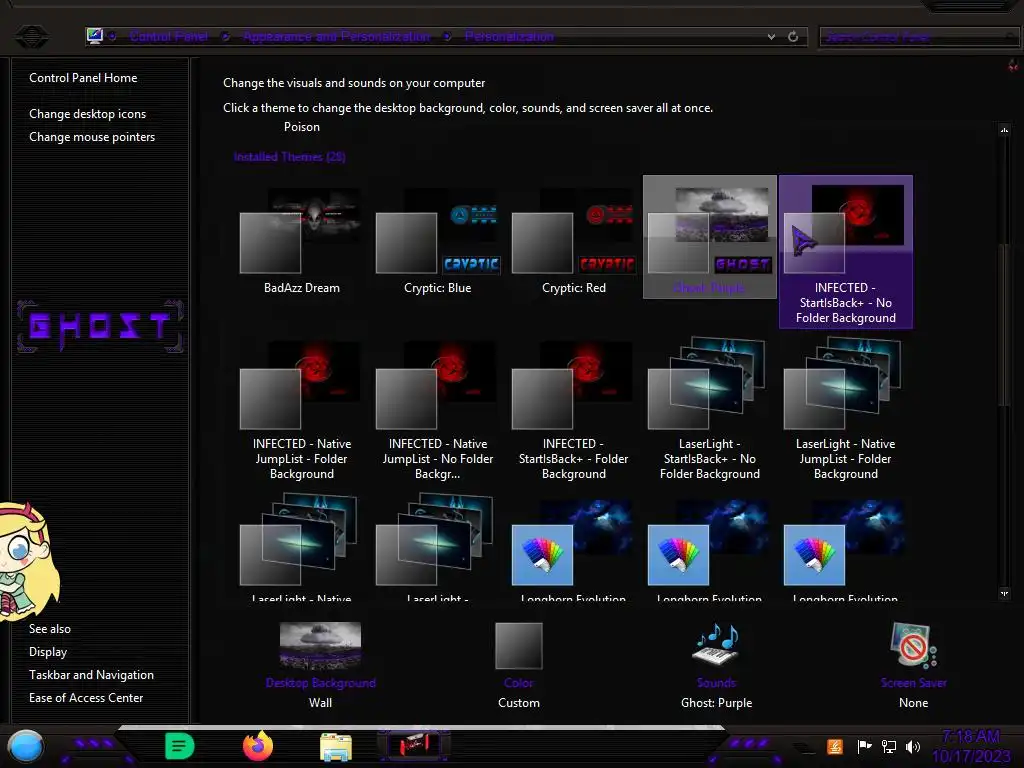
Task: Click the control panel icon in address bar
Action: (x=95, y=36)
